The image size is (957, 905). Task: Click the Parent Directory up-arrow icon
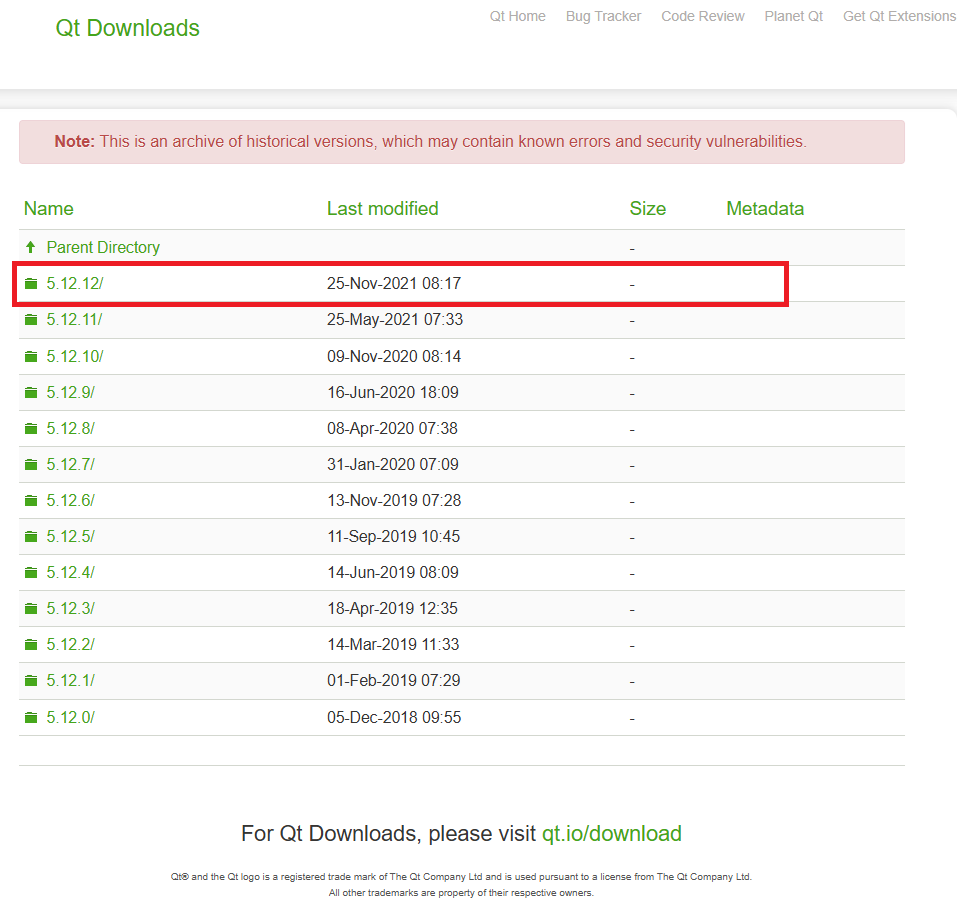point(31,247)
